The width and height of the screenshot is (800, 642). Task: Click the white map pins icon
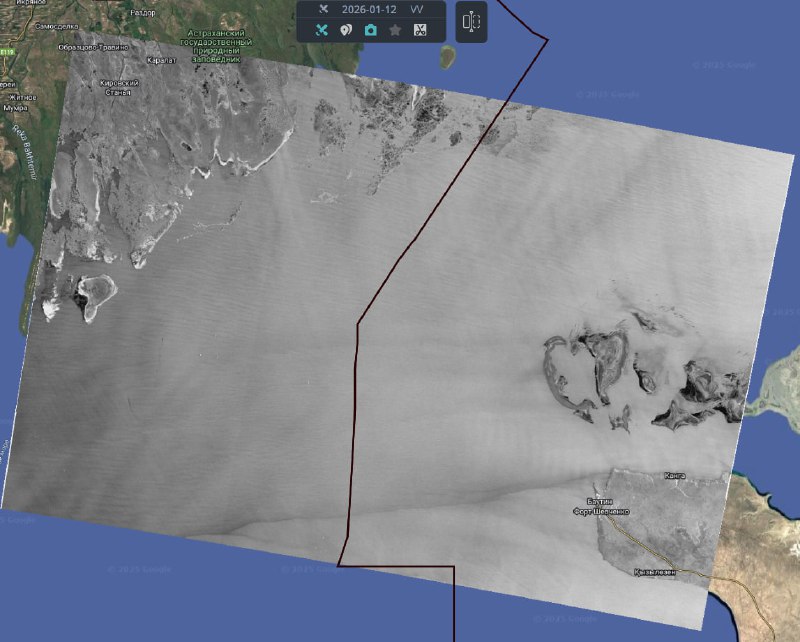(x=346, y=30)
